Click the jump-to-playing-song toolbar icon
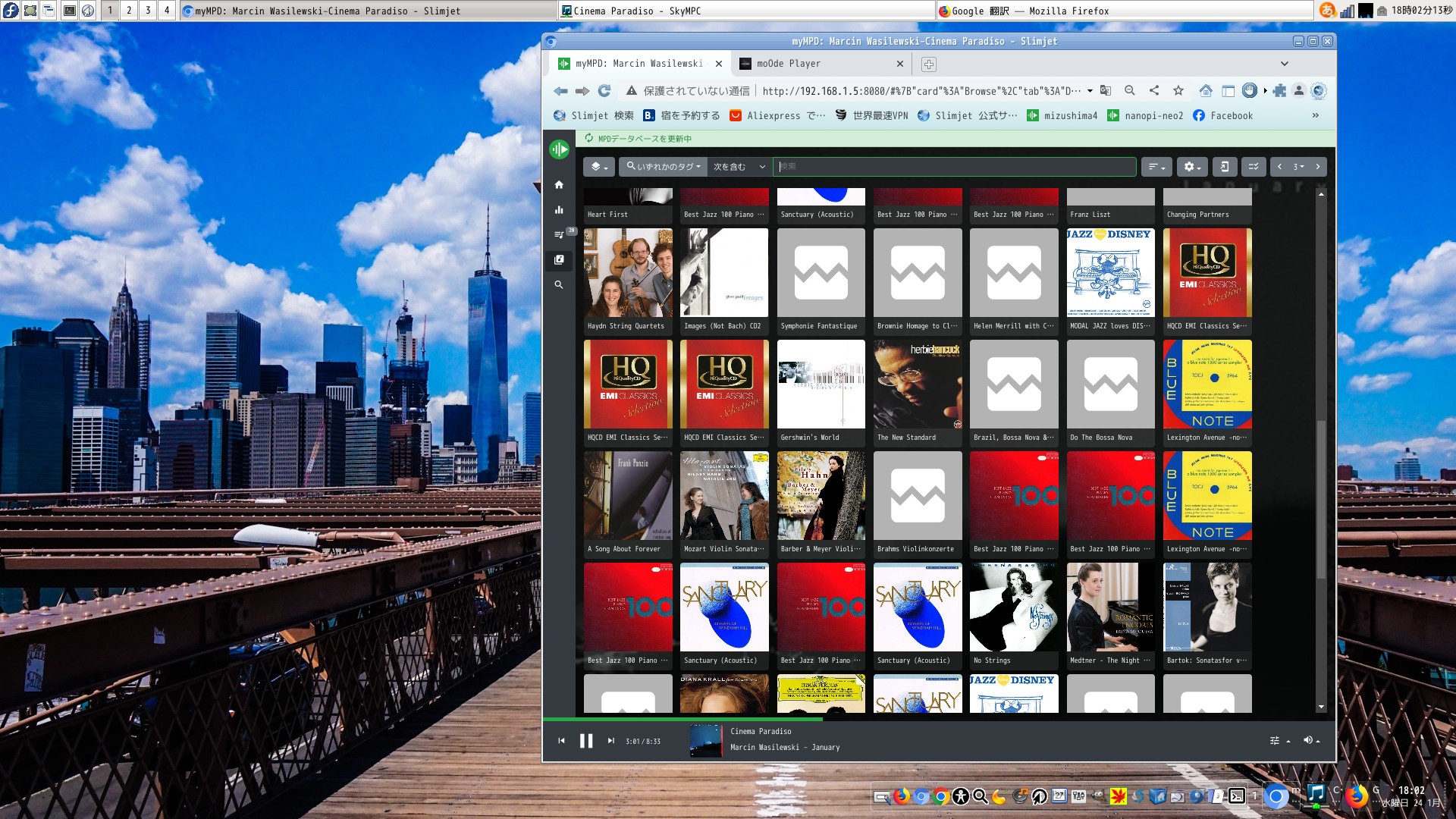The width and height of the screenshot is (1456, 819). point(1224,167)
